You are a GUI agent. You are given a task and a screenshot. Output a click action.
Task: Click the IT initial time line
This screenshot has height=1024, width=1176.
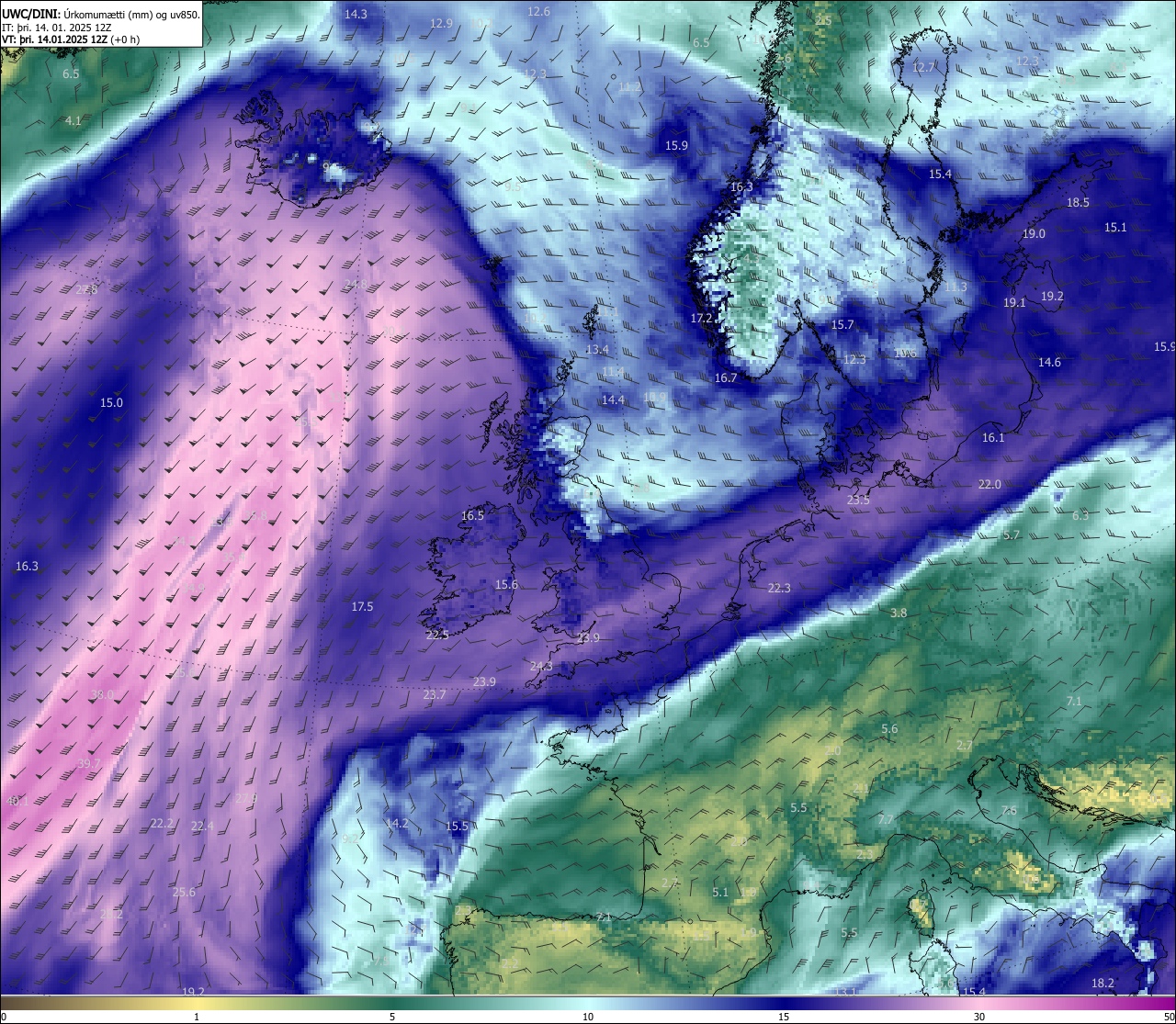pyautogui.click(x=57, y=27)
